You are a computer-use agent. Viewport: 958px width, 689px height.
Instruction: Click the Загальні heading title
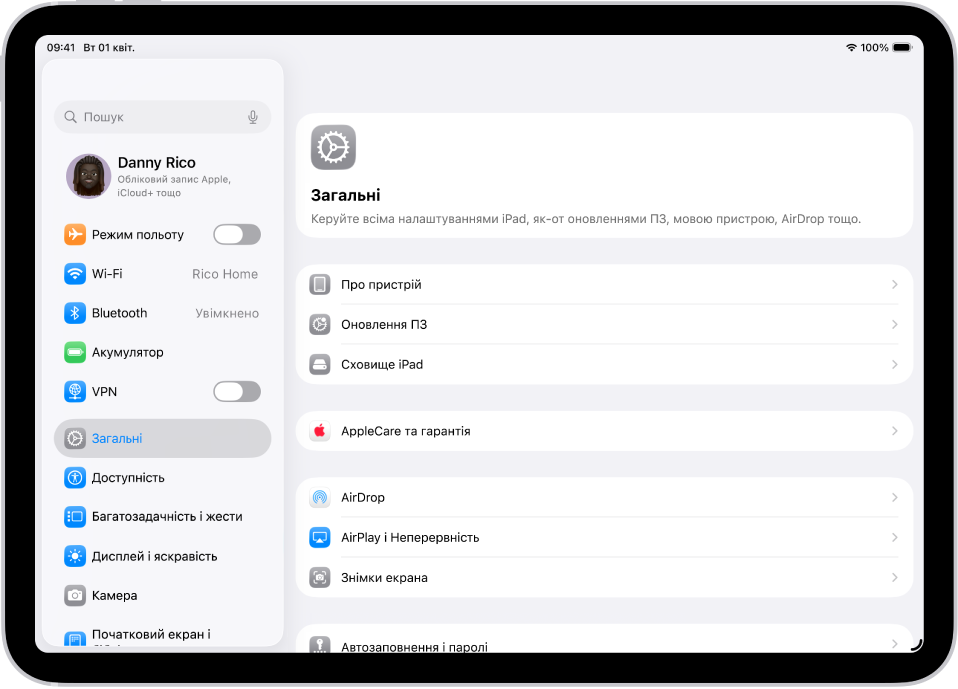click(x=345, y=195)
